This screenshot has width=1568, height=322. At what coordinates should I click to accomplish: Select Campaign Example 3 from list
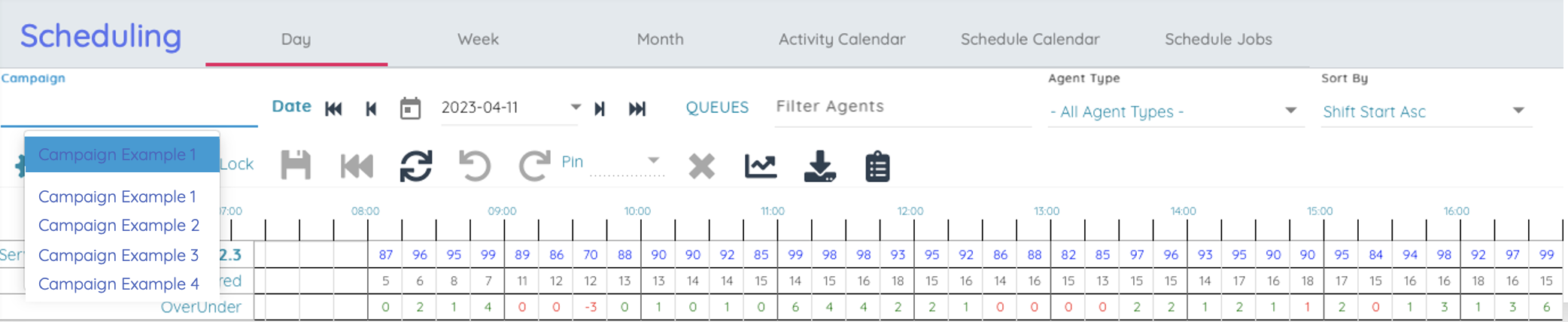tap(118, 255)
